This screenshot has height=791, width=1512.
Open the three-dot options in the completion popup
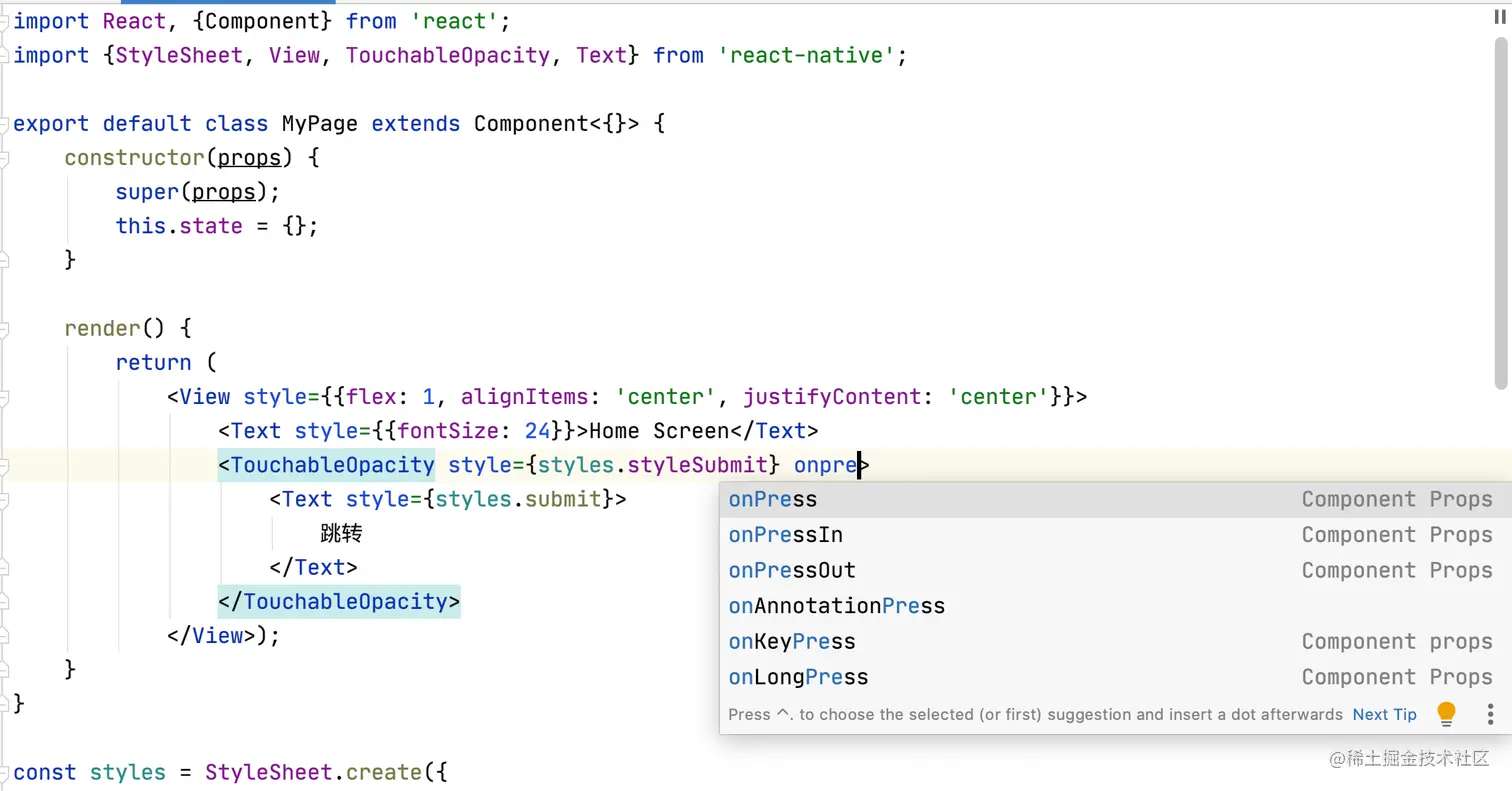coord(1490,714)
